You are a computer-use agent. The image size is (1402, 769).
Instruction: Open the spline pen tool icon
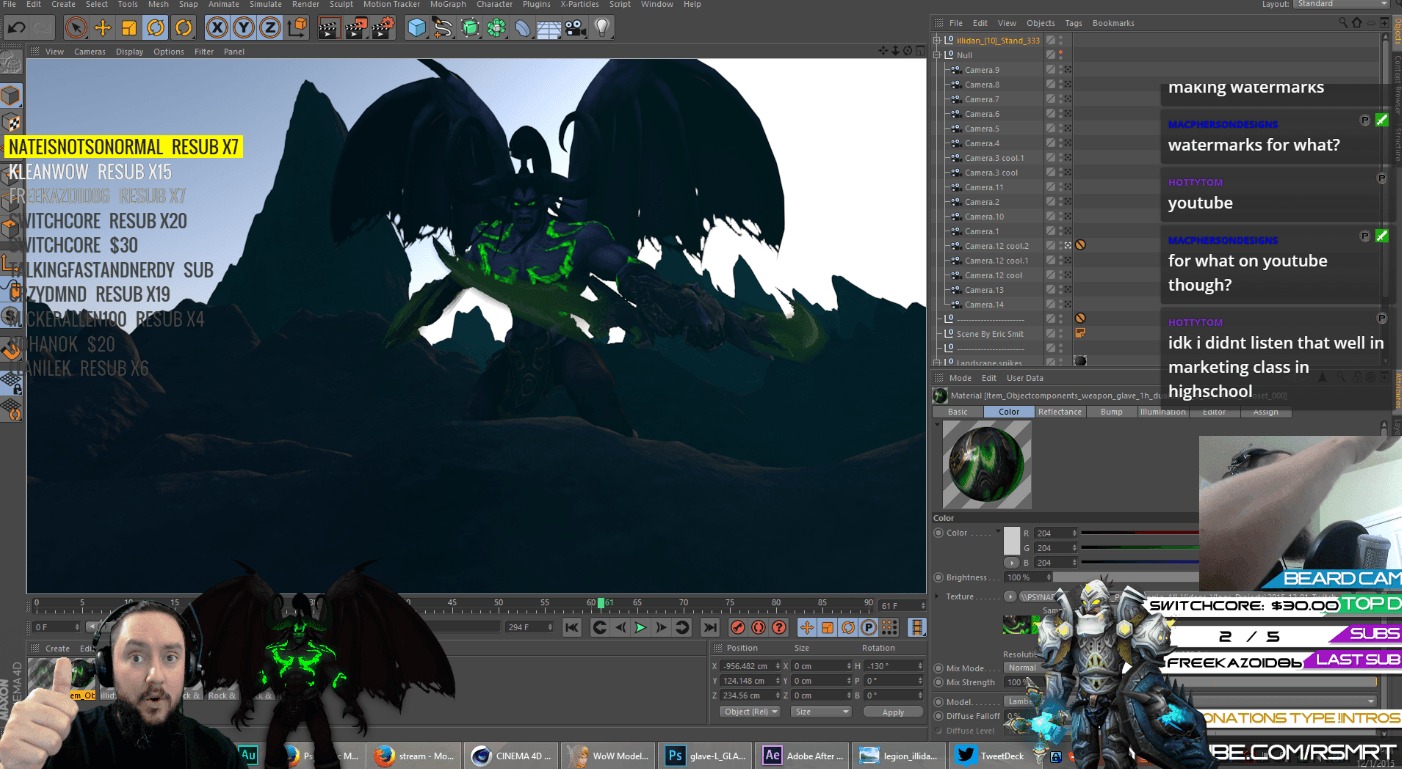pyautogui.click(x=444, y=28)
